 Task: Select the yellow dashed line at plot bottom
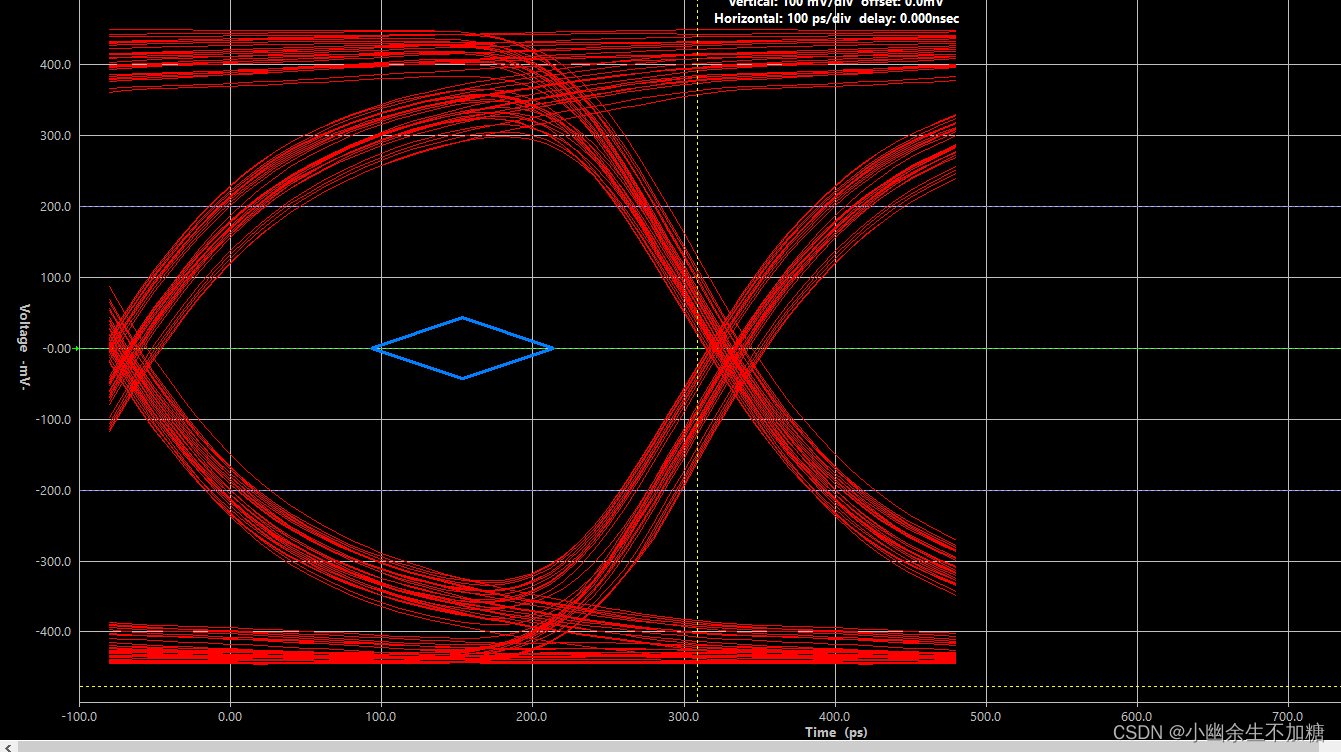[x=709, y=686]
